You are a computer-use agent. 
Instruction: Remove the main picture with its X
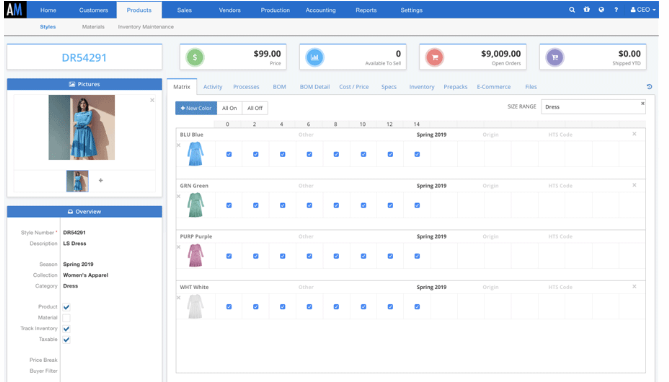pyautogui.click(x=152, y=100)
